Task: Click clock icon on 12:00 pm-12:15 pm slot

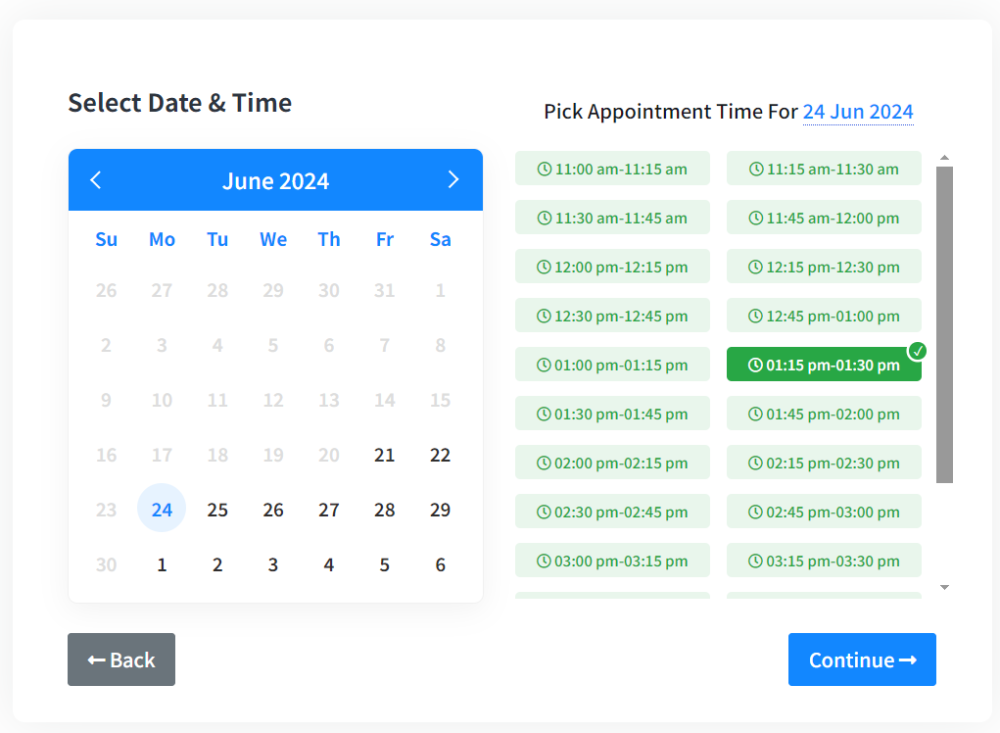Action: coord(544,267)
